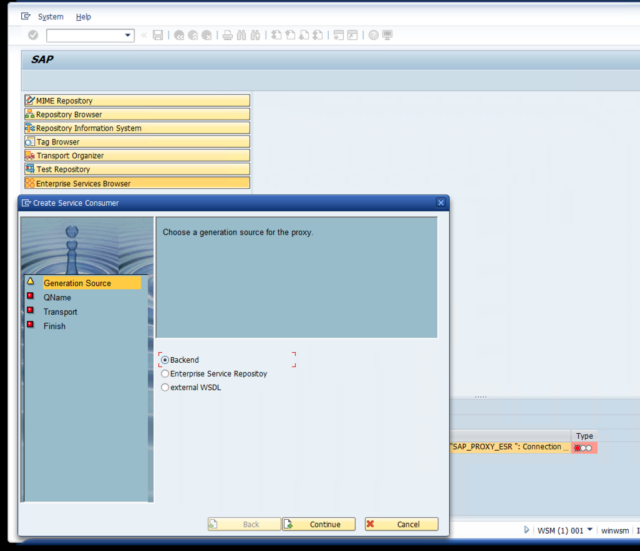
Task: Select Enterprise Service Repository option
Action: (165, 374)
